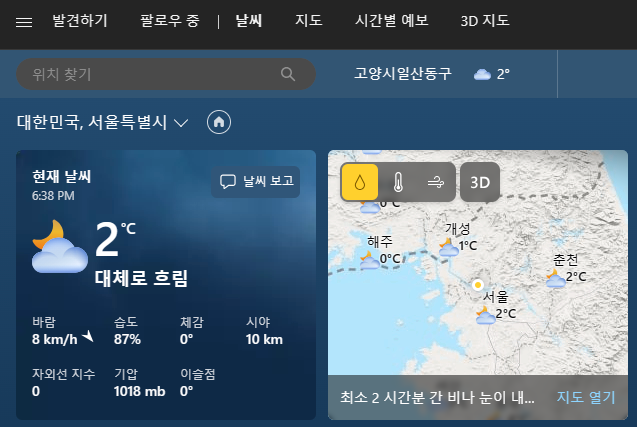Go to the 지도 tab

pyautogui.click(x=309, y=20)
